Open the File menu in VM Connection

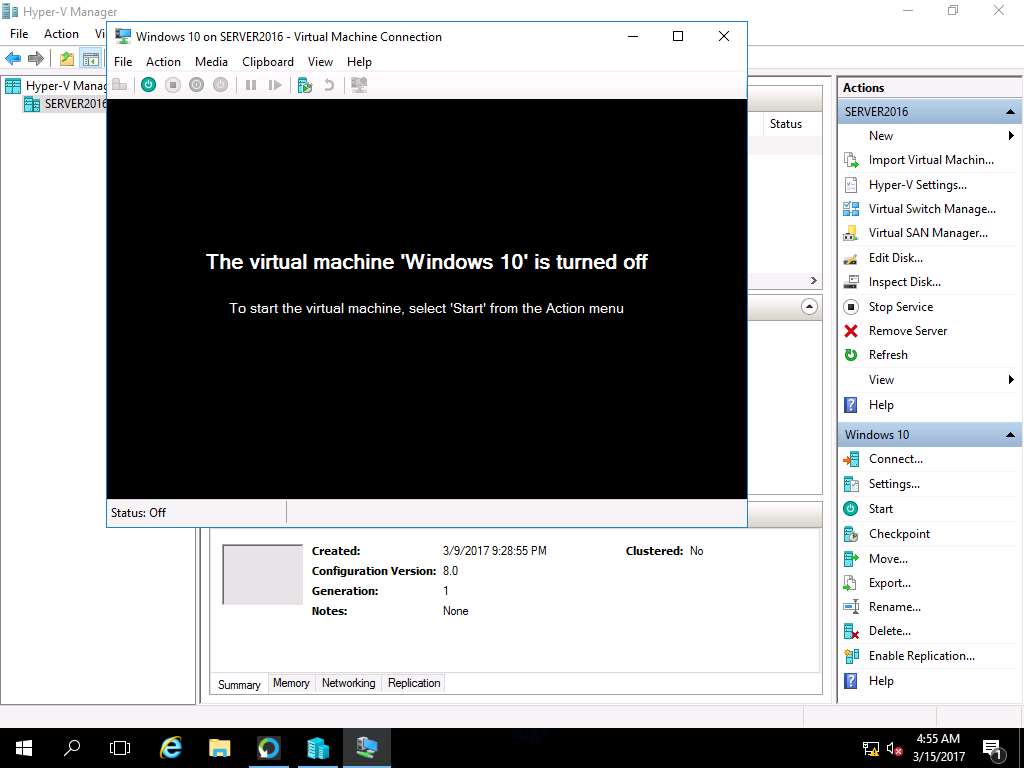(123, 61)
